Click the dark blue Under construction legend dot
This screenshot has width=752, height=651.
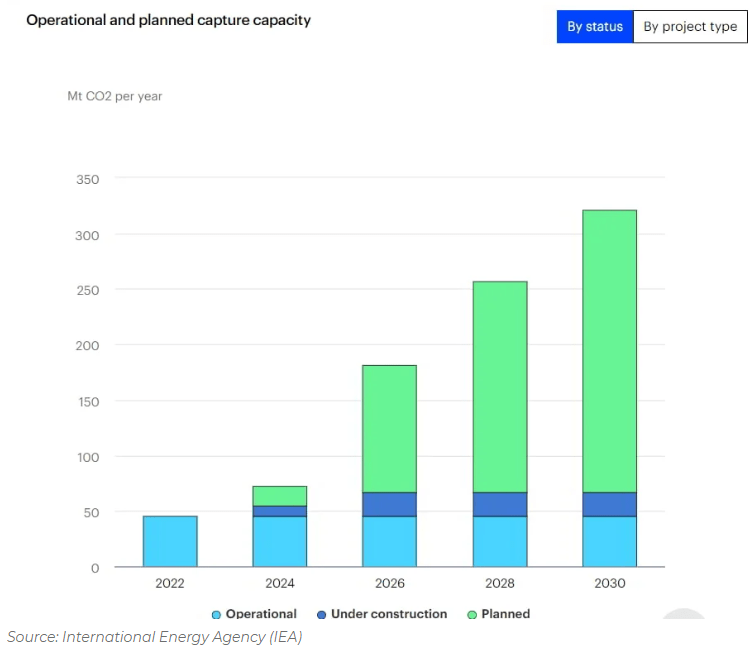(x=322, y=615)
